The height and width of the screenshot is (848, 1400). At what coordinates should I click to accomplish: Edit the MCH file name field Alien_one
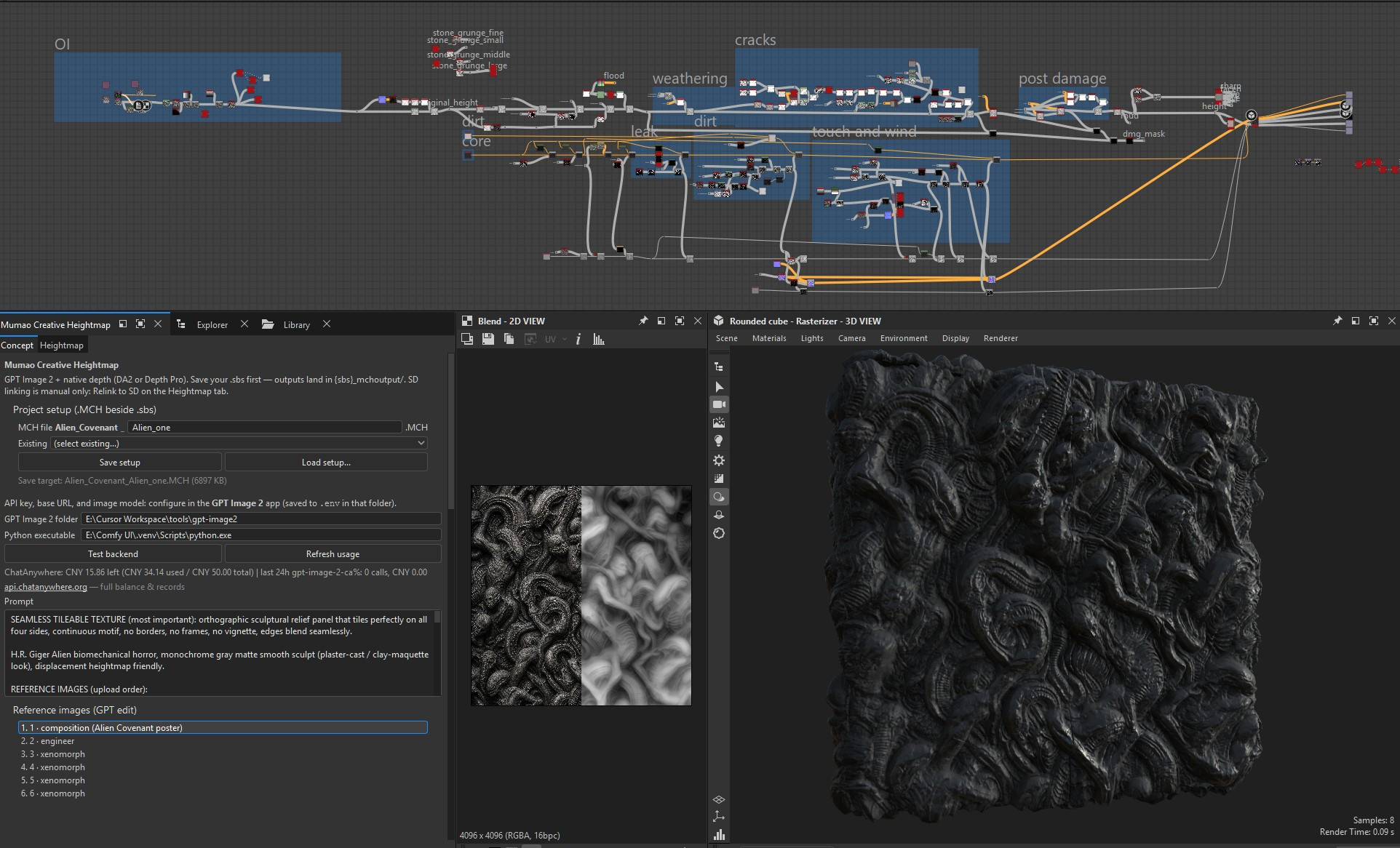click(265, 428)
